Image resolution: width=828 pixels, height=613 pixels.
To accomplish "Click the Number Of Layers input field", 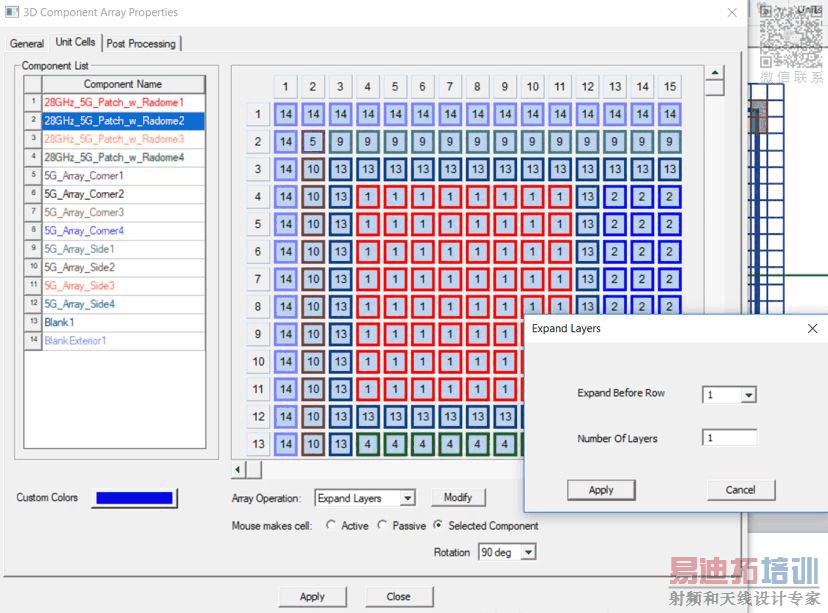I will click(x=729, y=438).
